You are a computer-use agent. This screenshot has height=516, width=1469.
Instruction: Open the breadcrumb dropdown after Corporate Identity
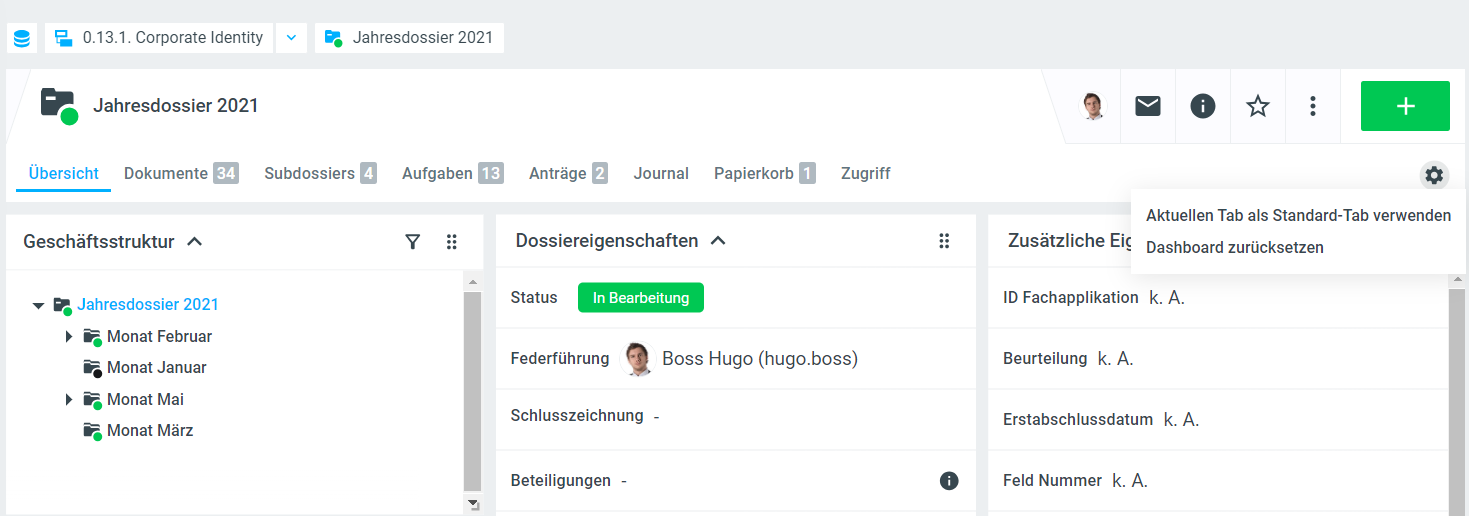pyautogui.click(x=291, y=38)
